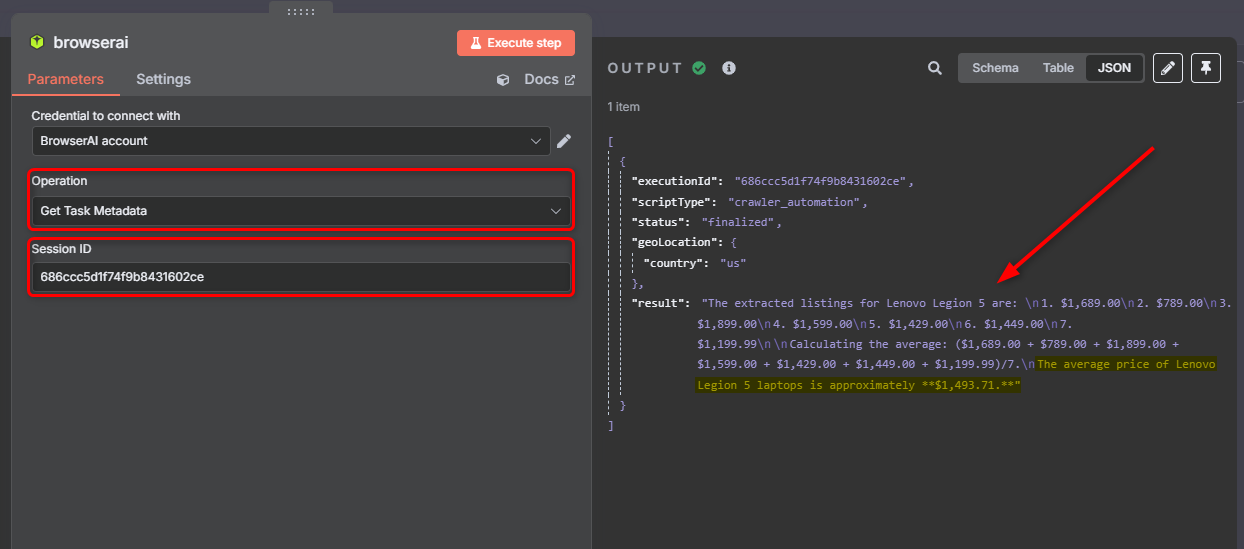Screen dimensions: 1244x549
Task: Click the "Credential to connect with" label
Action: (x=106, y=116)
